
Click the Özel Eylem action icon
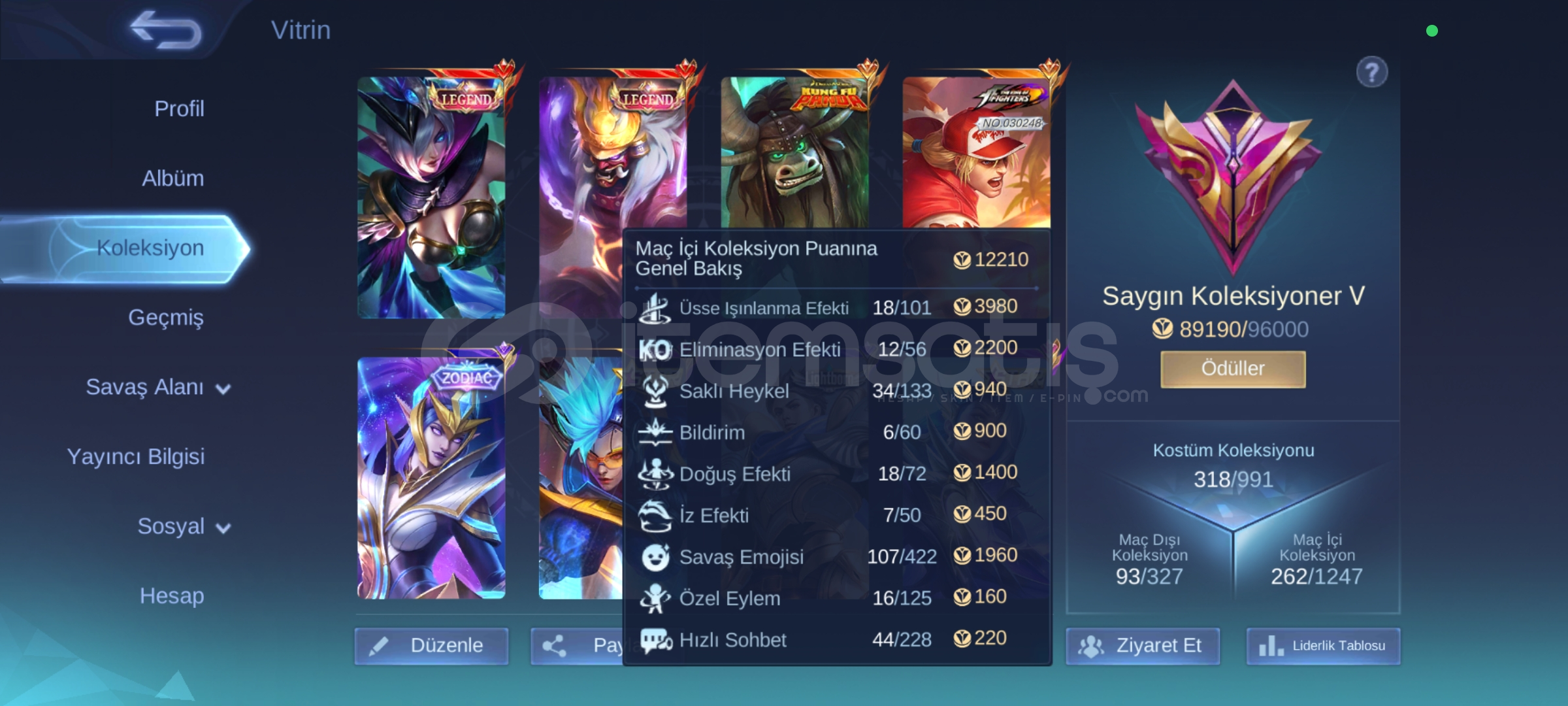point(655,598)
